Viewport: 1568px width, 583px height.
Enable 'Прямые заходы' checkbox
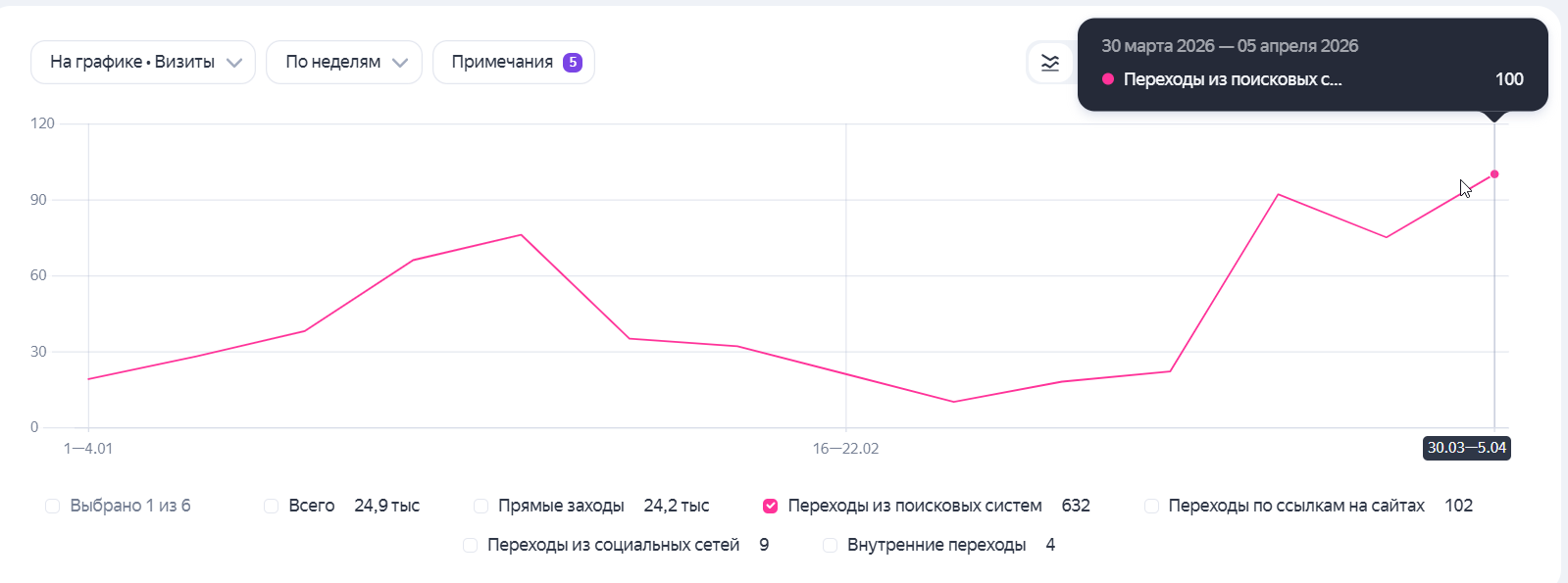tap(481, 506)
